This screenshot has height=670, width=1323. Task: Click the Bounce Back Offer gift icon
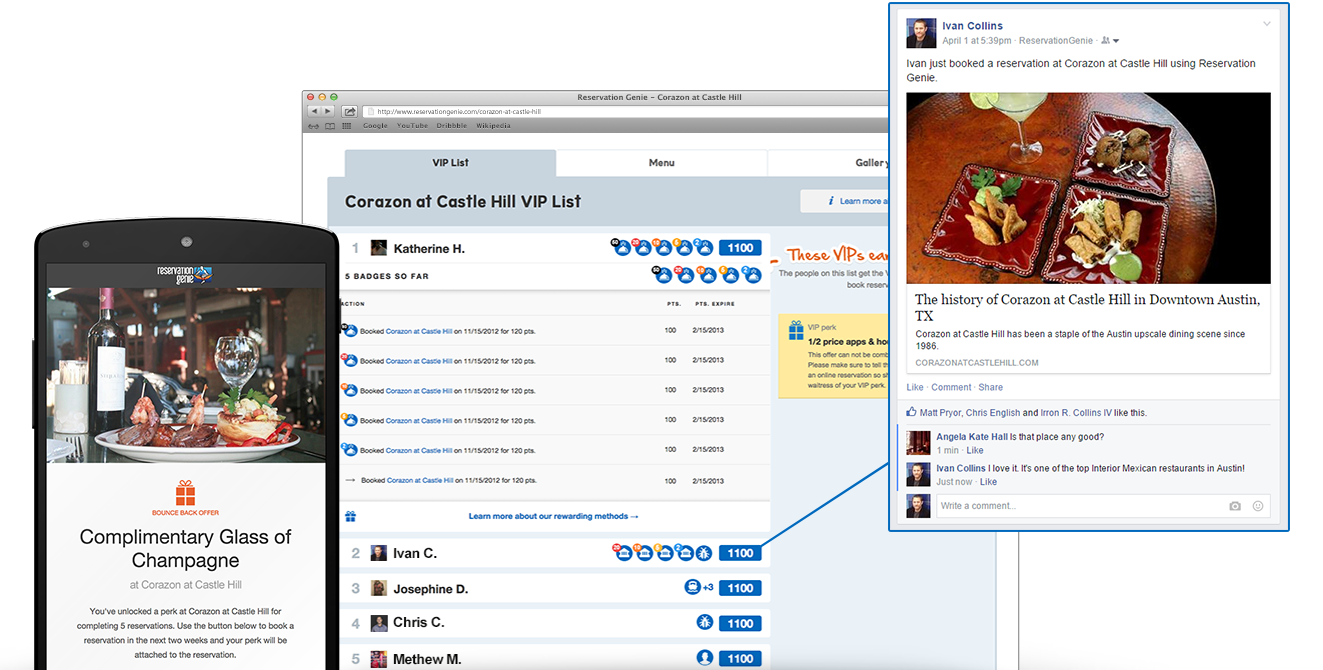pos(185,492)
